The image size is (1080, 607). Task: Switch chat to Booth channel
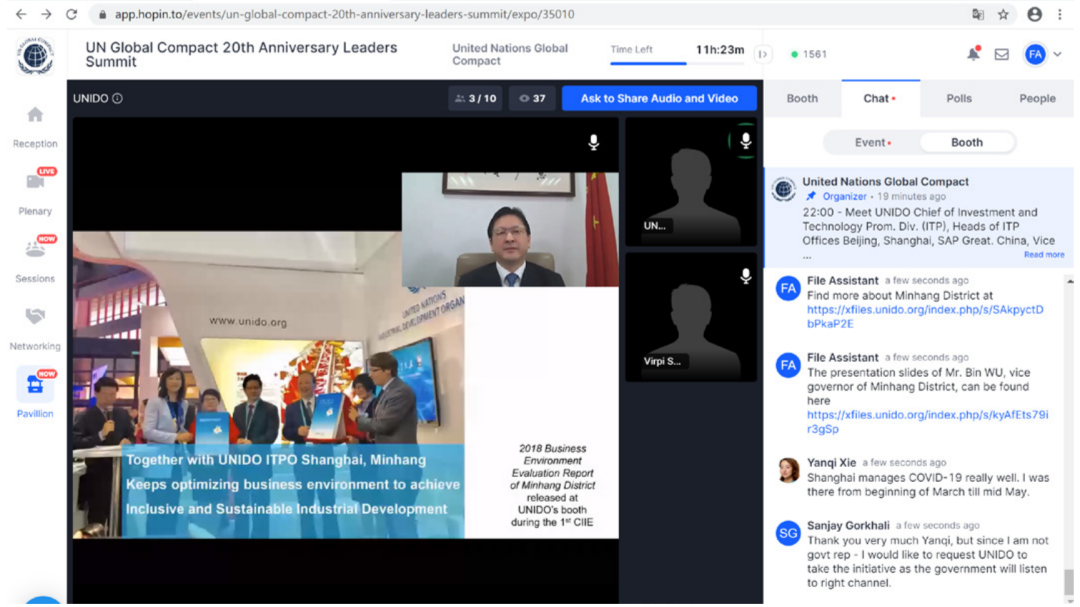[x=966, y=143]
